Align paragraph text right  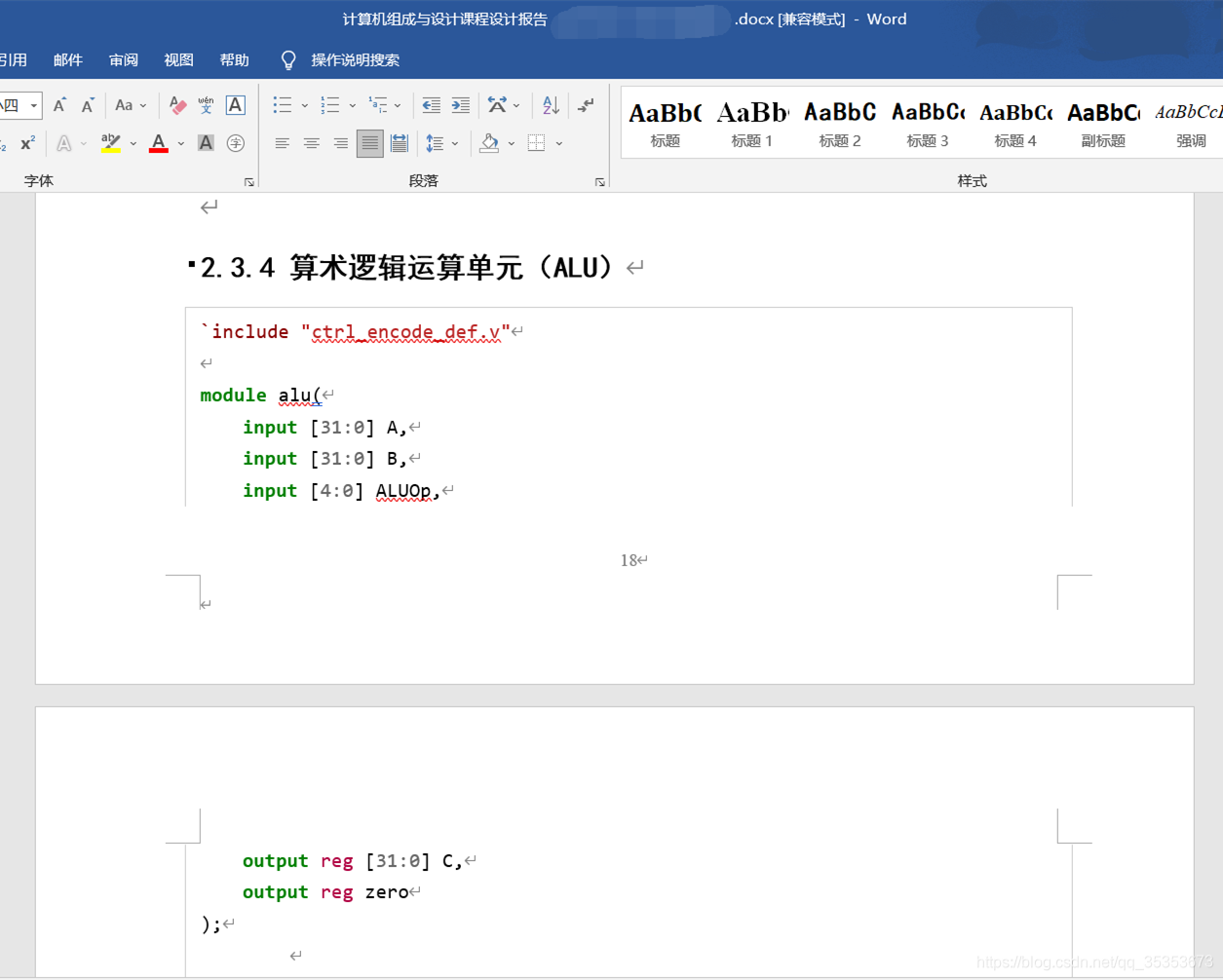[340, 143]
